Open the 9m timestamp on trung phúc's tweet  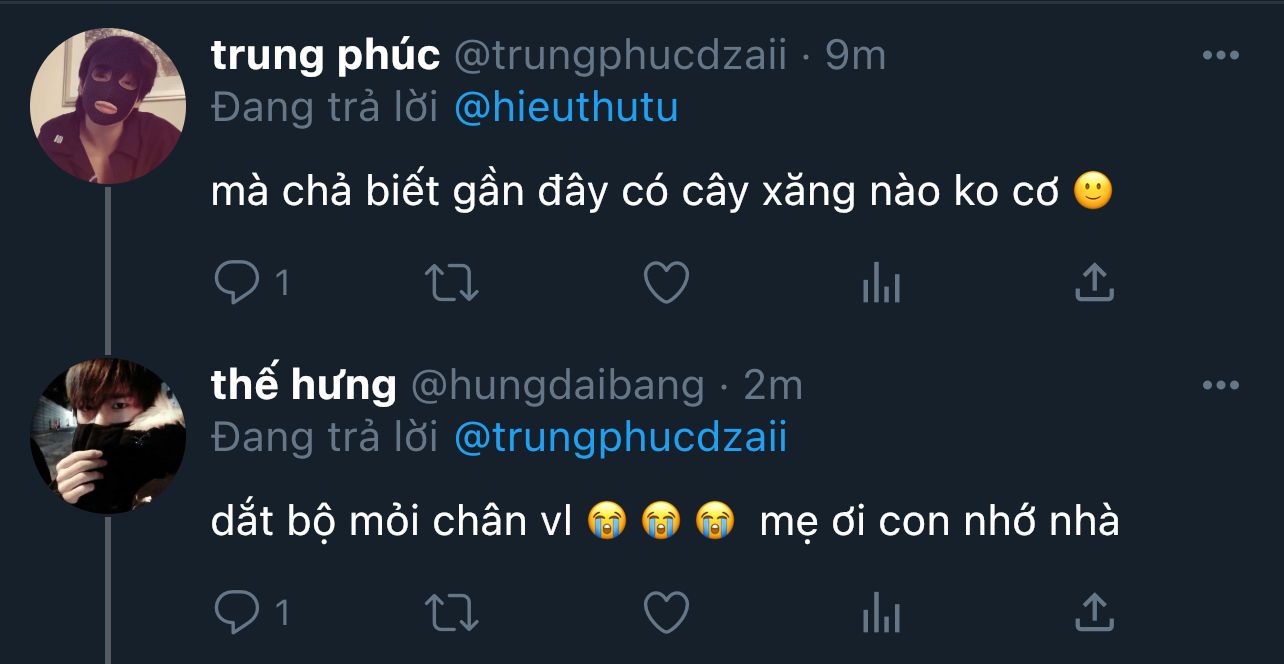856,56
